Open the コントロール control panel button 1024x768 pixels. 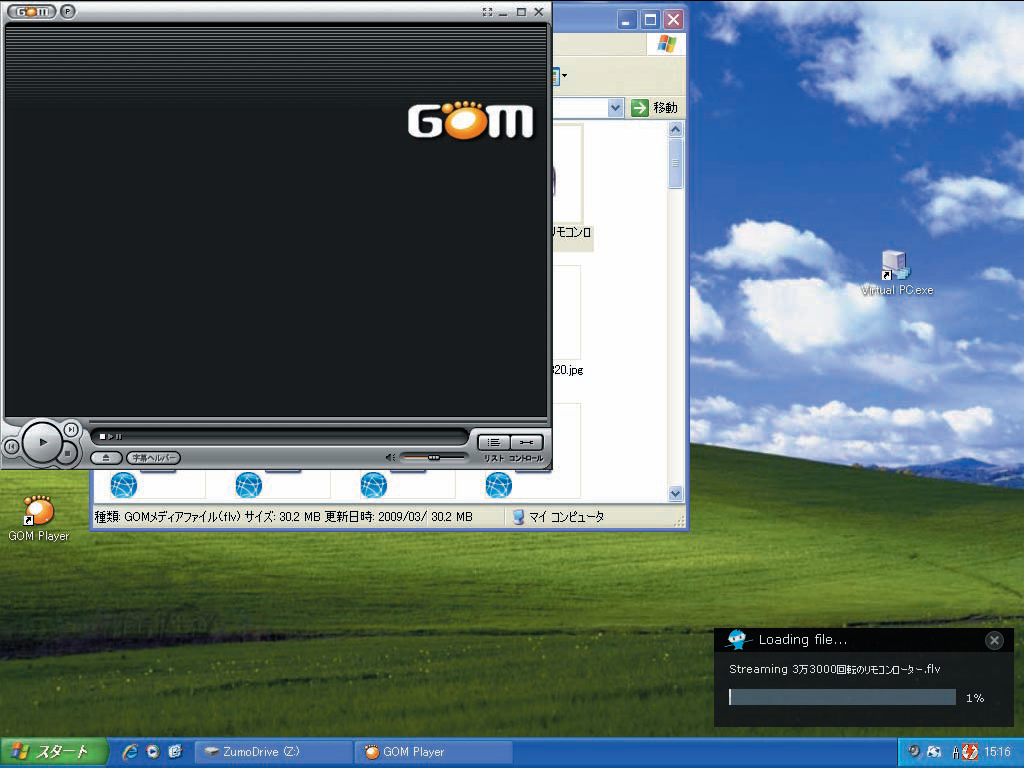526,442
